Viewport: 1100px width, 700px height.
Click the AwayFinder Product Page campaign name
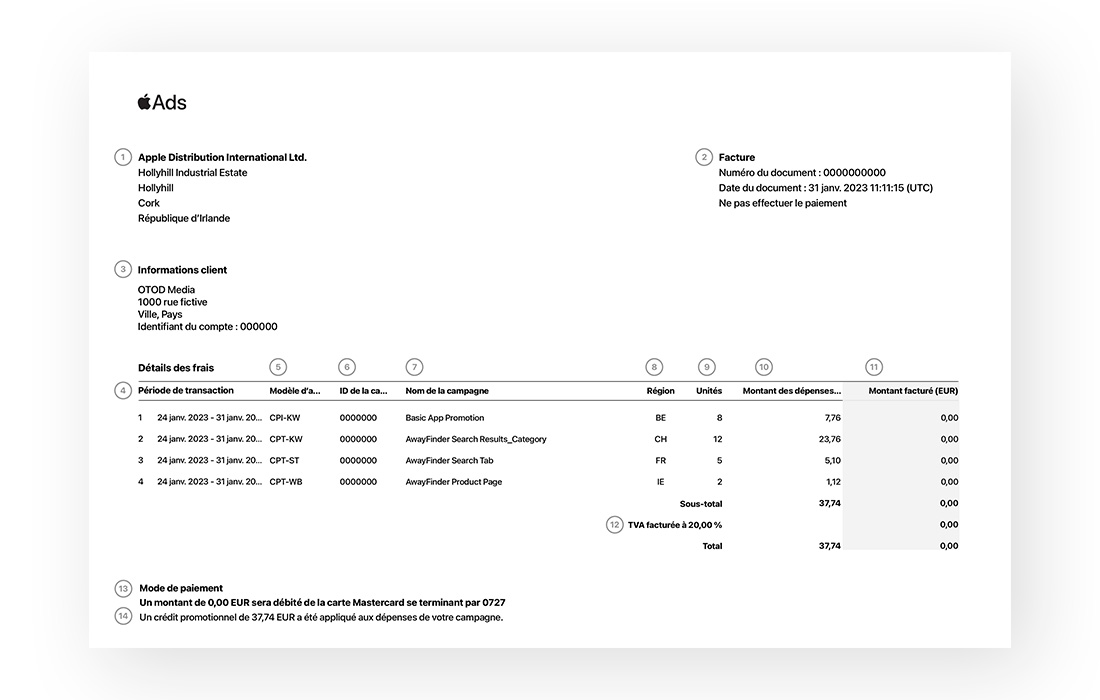tap(453, 482)
